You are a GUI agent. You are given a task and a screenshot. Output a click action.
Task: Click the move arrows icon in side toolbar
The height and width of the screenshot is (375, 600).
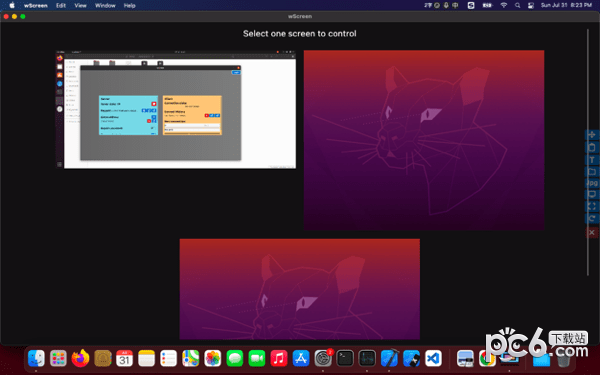point(592,135)
